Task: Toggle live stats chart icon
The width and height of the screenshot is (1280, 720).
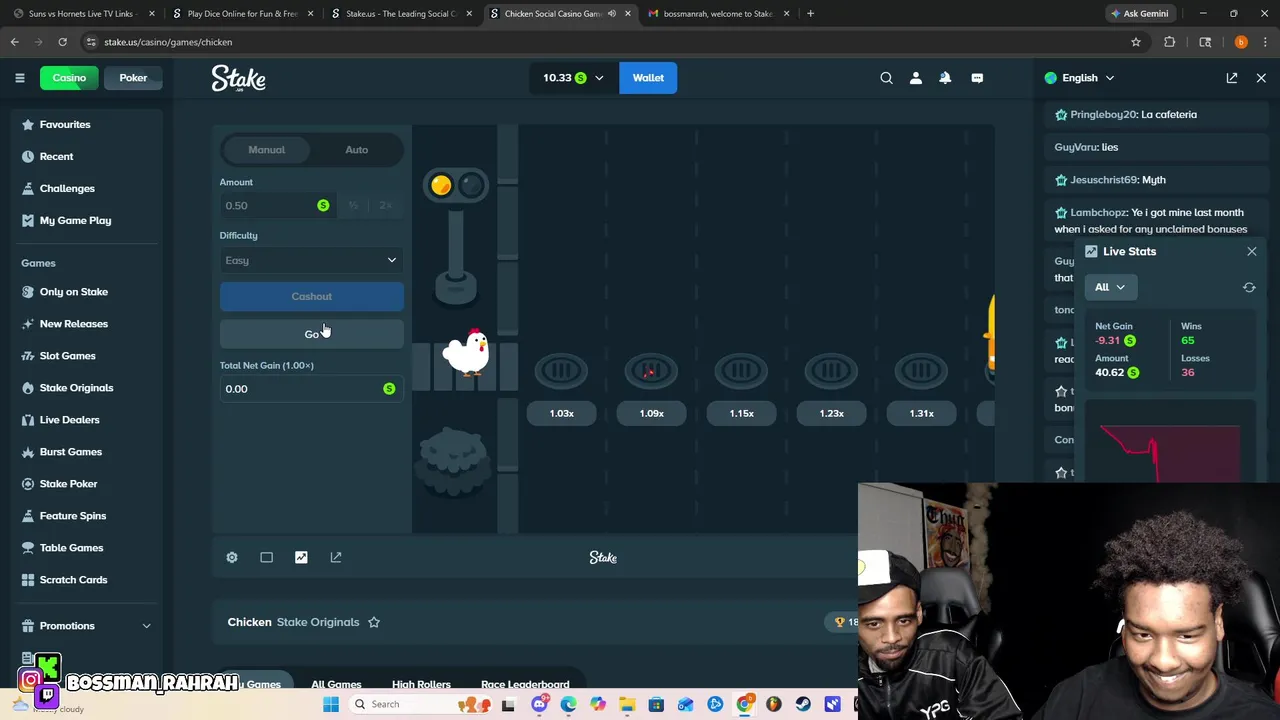Action: tap(301, 557)
